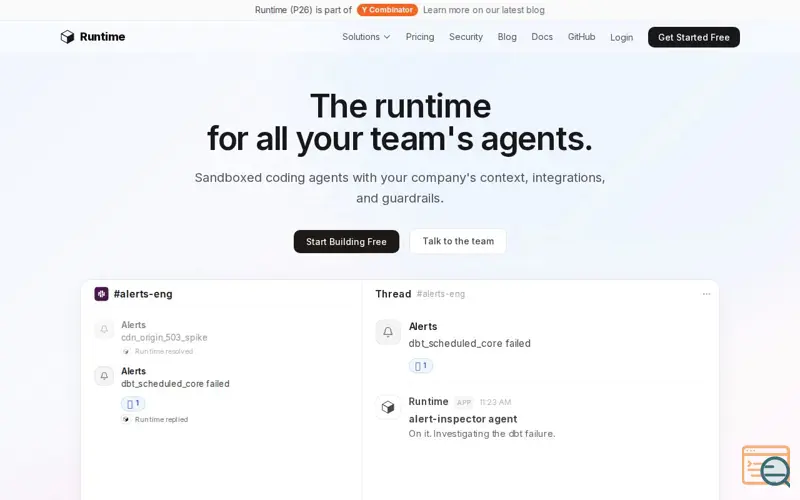Select alert-inspector agent heading
800x500 pixels.
(x=463, y=419)
